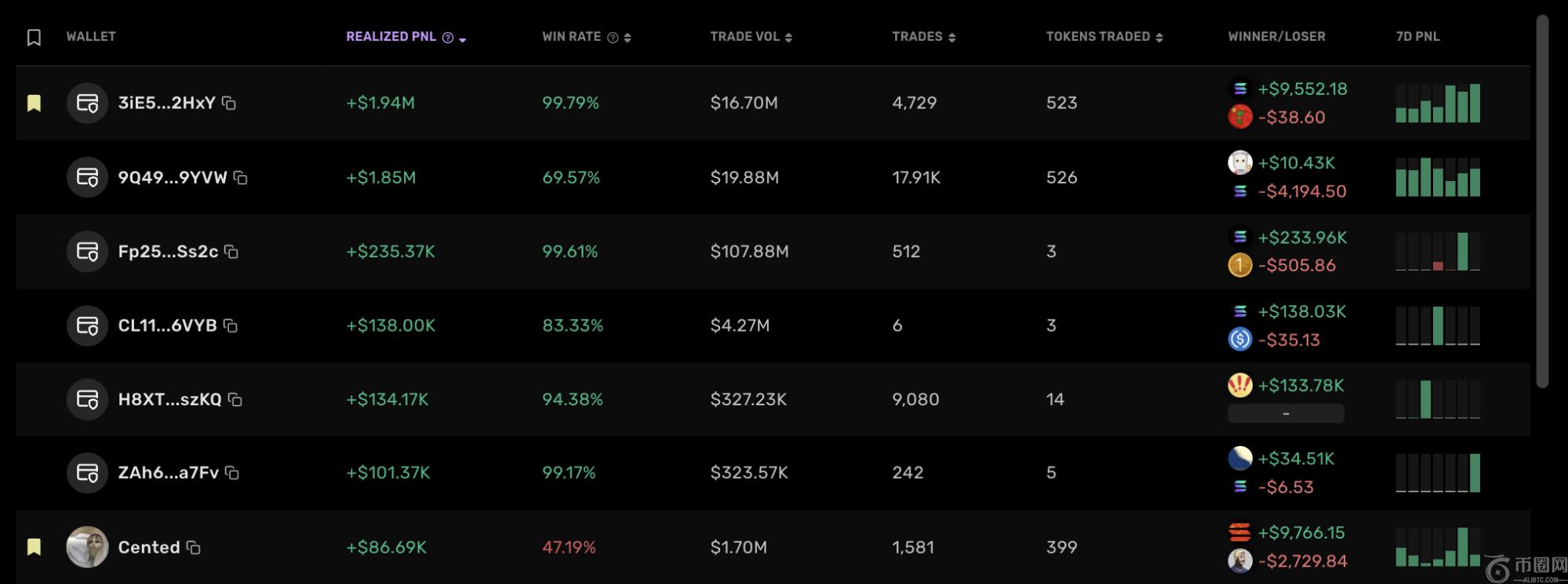
Task: Click the CL11...6VYB wallet icon
Action: tap(87, 325)
